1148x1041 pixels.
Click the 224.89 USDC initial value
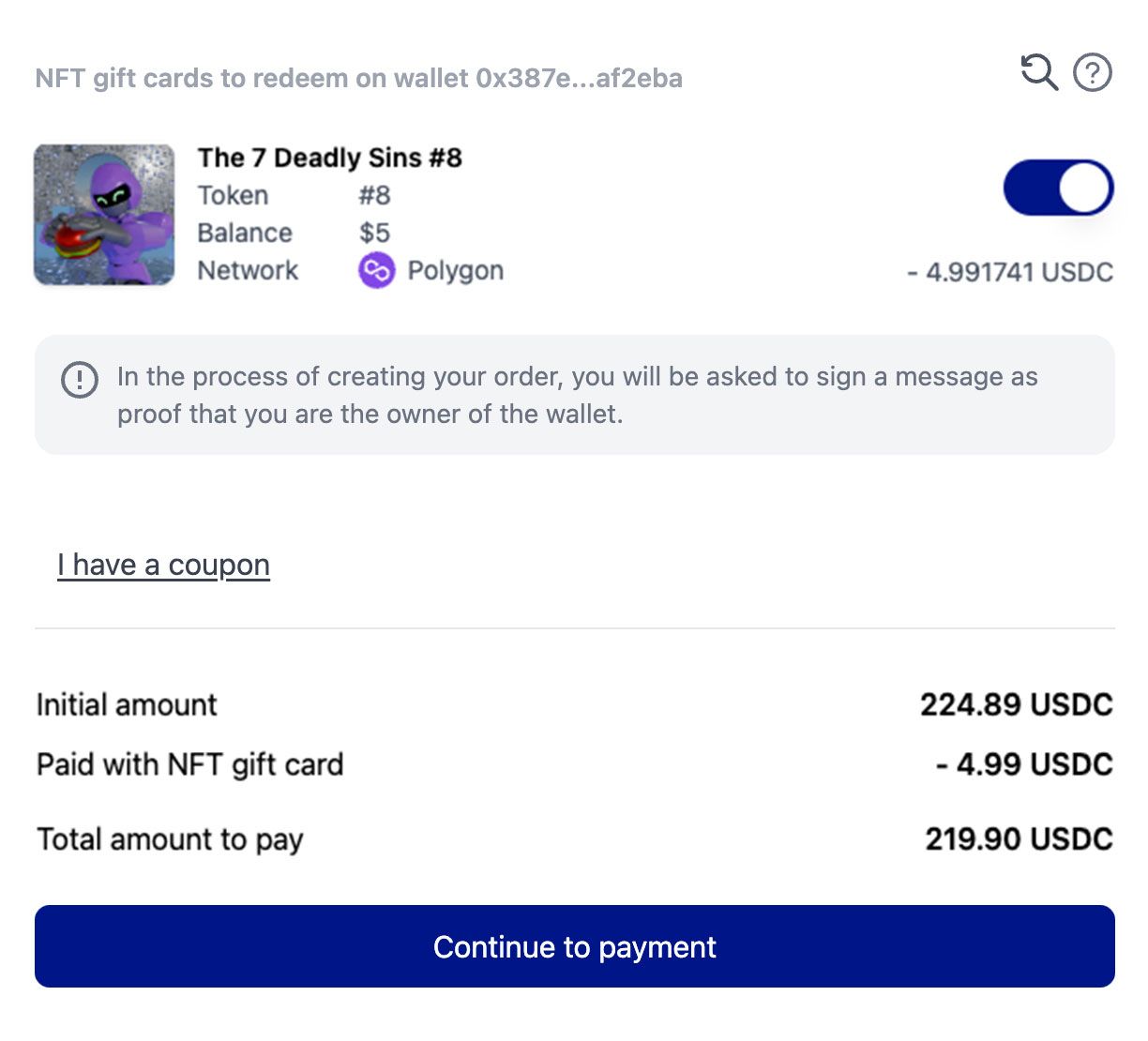click(x=1016, y=704)
